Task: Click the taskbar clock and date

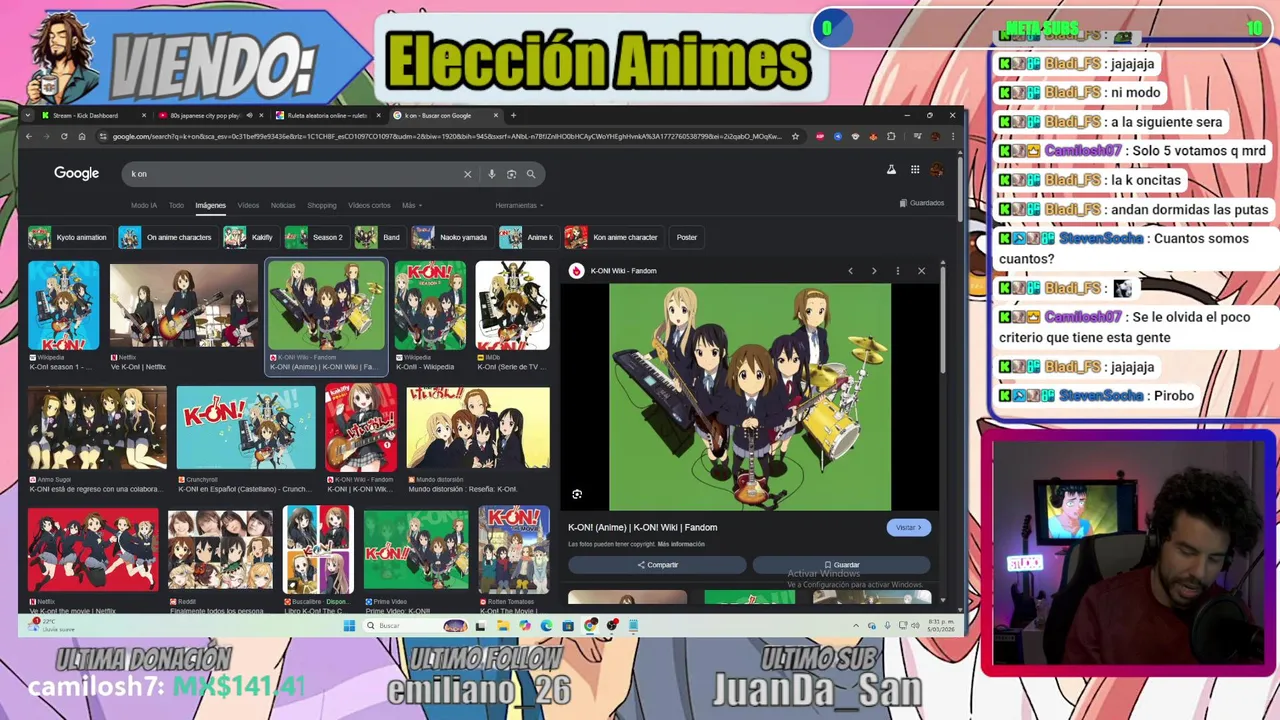Action: [939, 626]
